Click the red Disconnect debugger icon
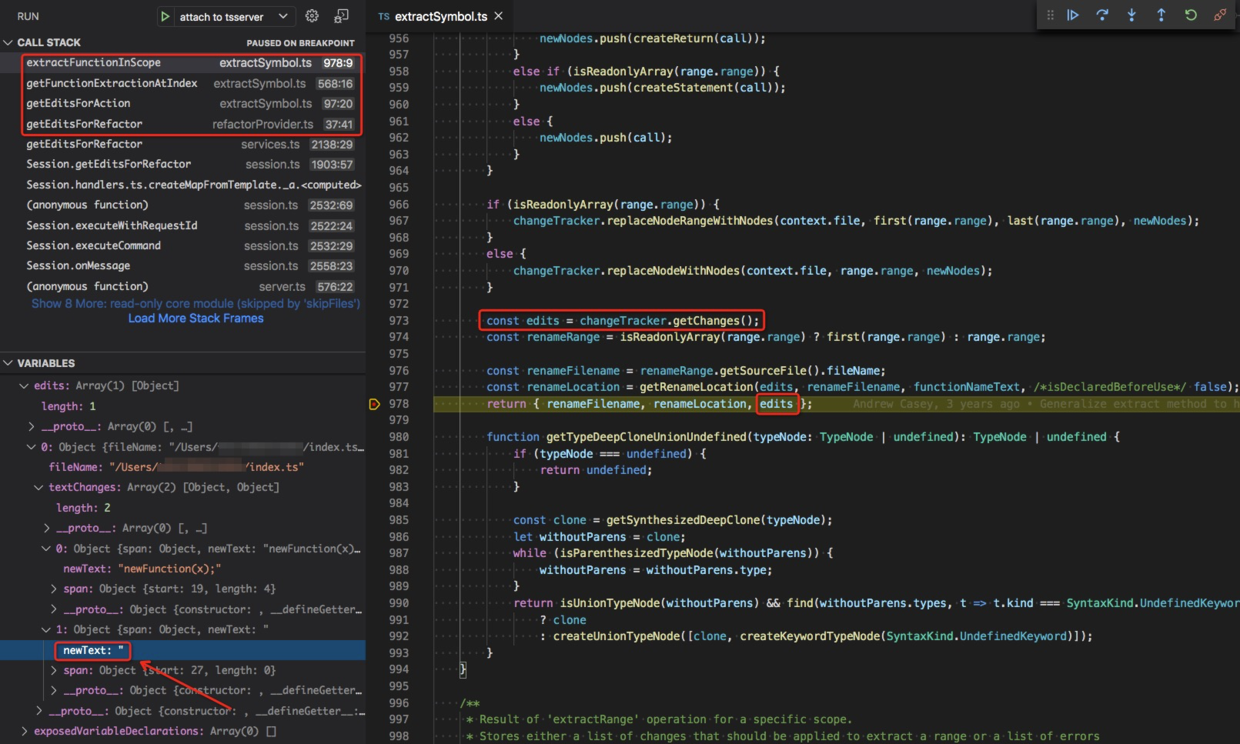This screenshot has height=744, width=1240. [x=1220, y=15]
